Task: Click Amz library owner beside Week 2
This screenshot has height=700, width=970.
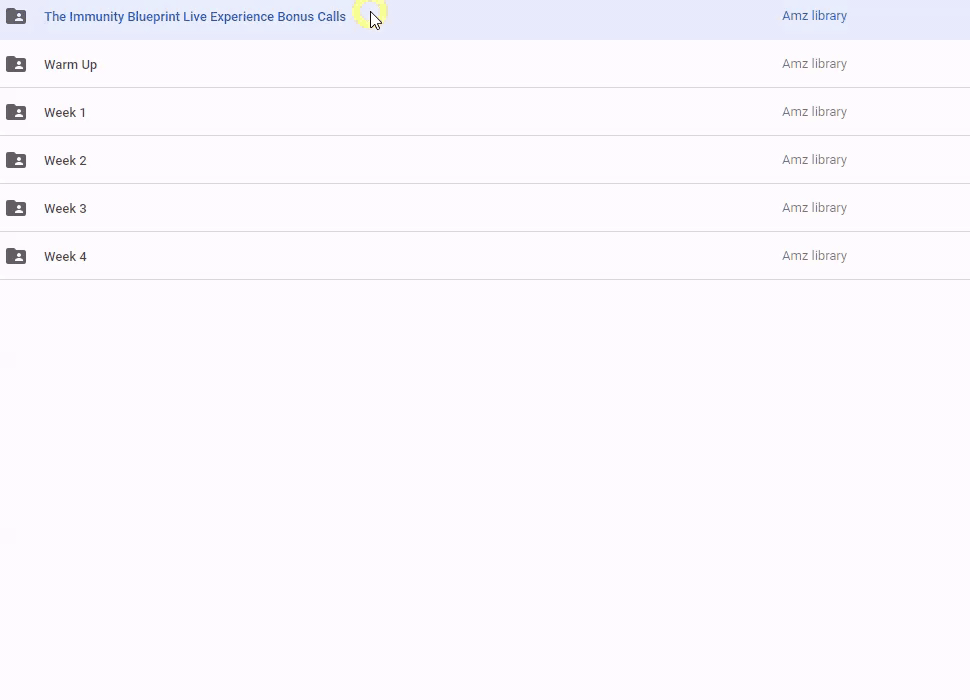Action: pos(814,160)
